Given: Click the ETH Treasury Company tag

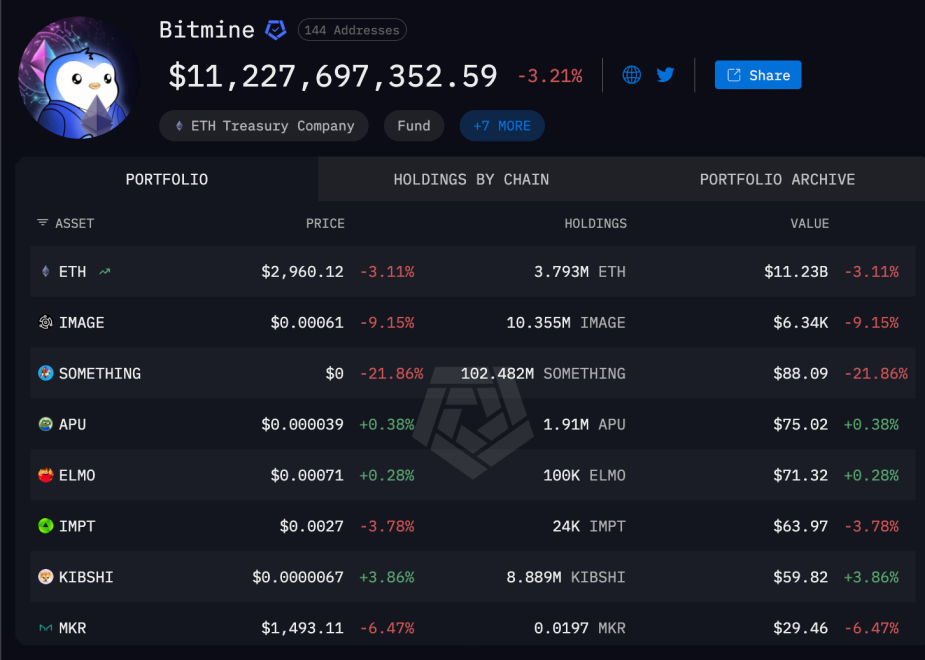Looking at the screenshot, I should (x=263, y=125).
